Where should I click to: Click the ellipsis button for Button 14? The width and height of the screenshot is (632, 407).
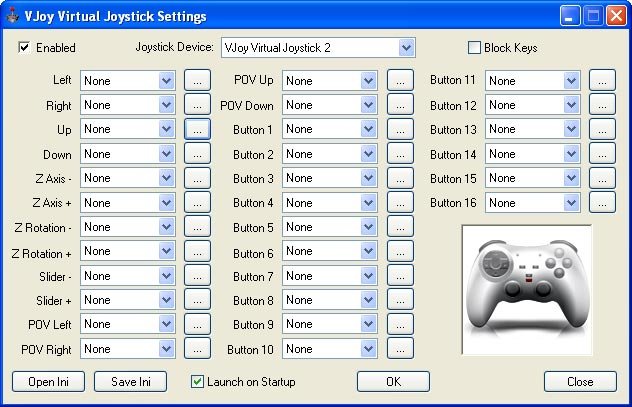click(x=602, y=154)
